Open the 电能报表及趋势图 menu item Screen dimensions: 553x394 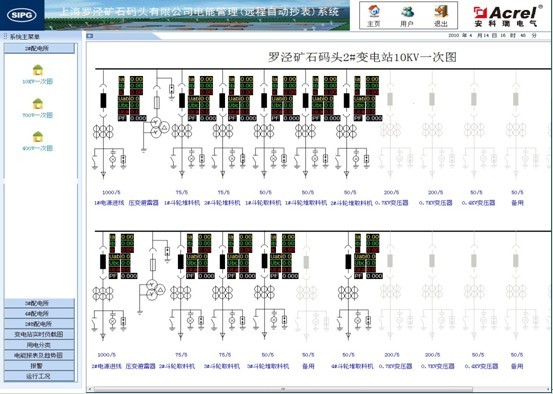[39, 355]
